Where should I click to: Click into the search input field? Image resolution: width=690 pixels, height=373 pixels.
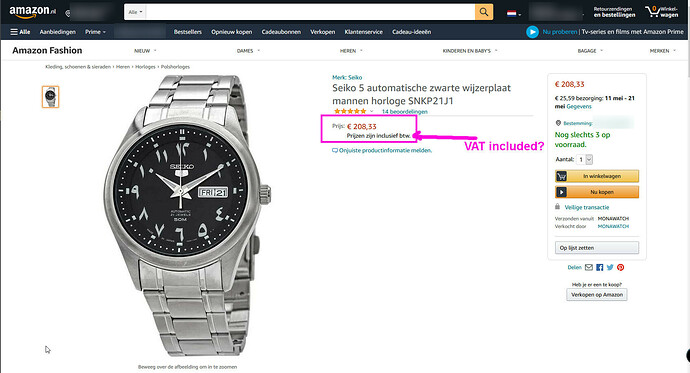tap(310, 12)
